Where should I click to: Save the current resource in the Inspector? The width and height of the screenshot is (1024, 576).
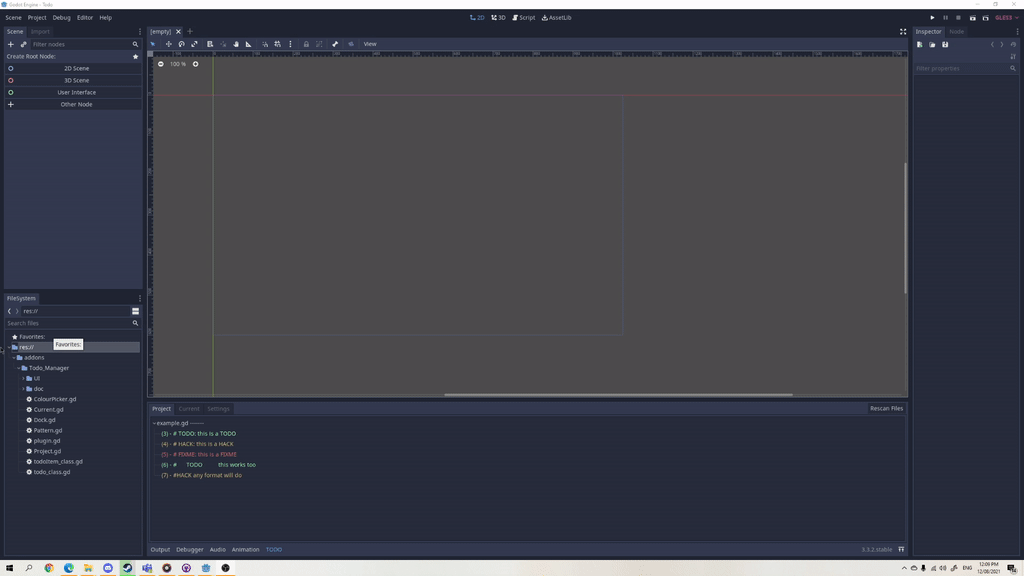point(945,44)
